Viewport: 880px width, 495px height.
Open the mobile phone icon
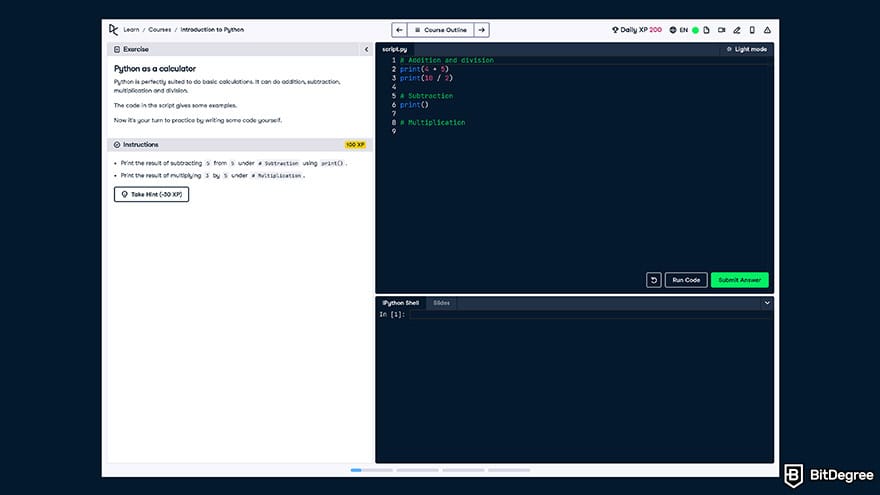tap(752, 30)
